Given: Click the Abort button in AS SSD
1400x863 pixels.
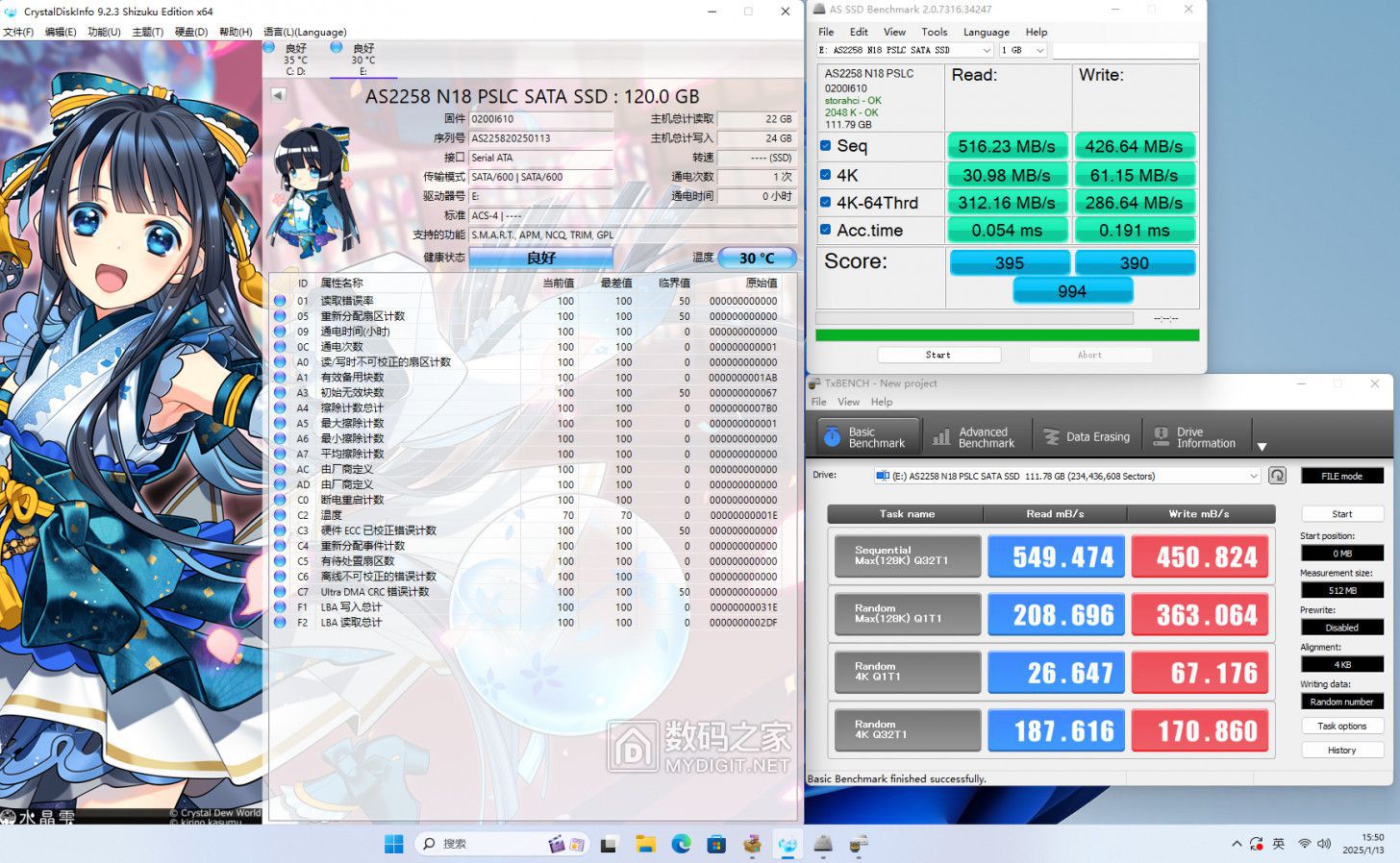Looking at the screenshot, I should point(1089,355).
